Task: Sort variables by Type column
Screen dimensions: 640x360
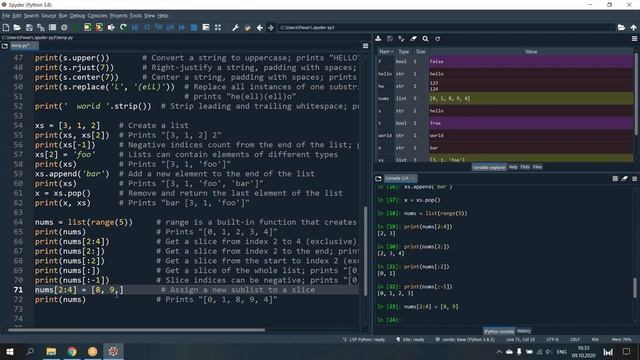Action: pos(404,51)
